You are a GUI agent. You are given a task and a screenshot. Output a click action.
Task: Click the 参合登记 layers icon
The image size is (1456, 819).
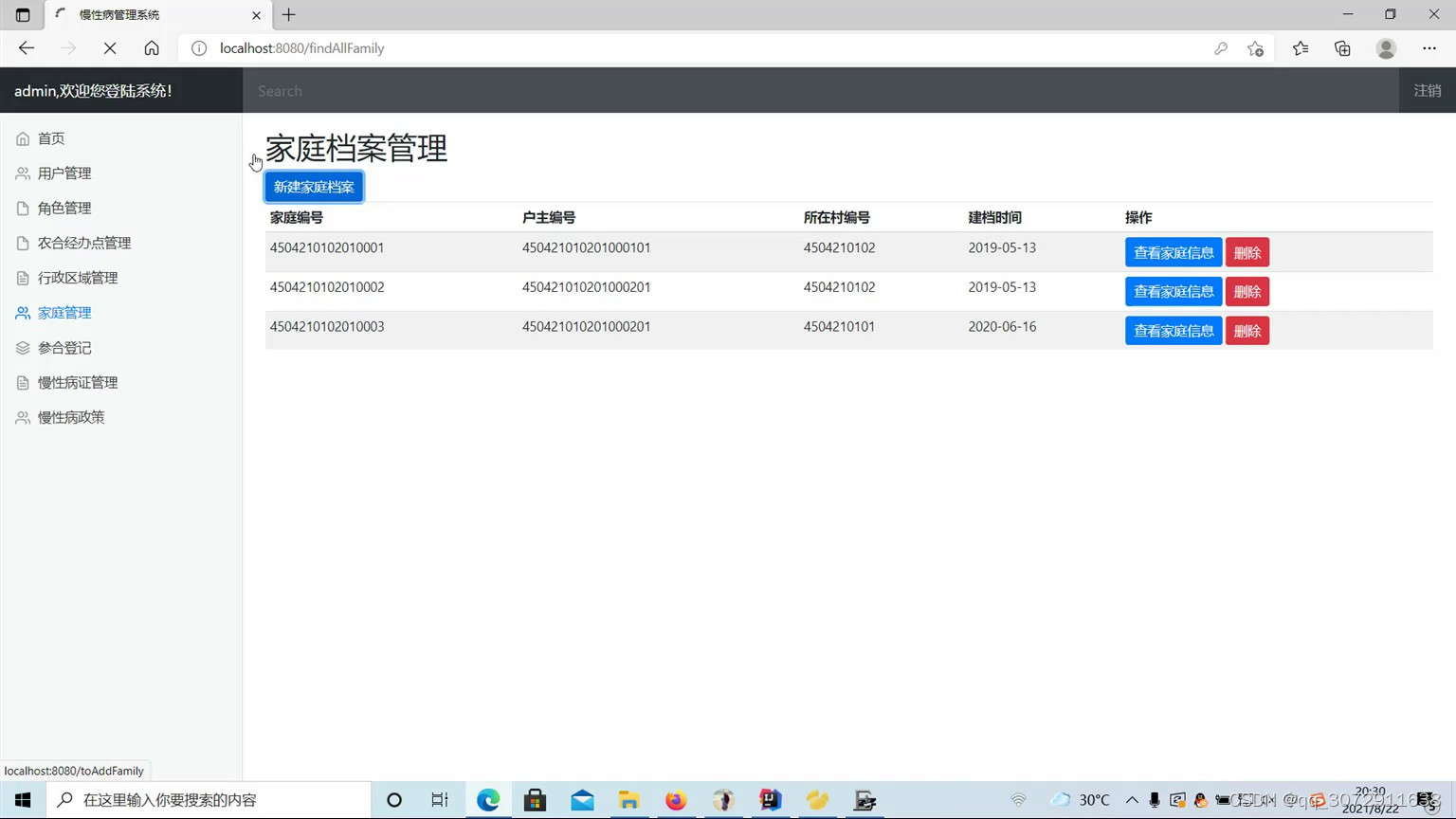(23, 348)
